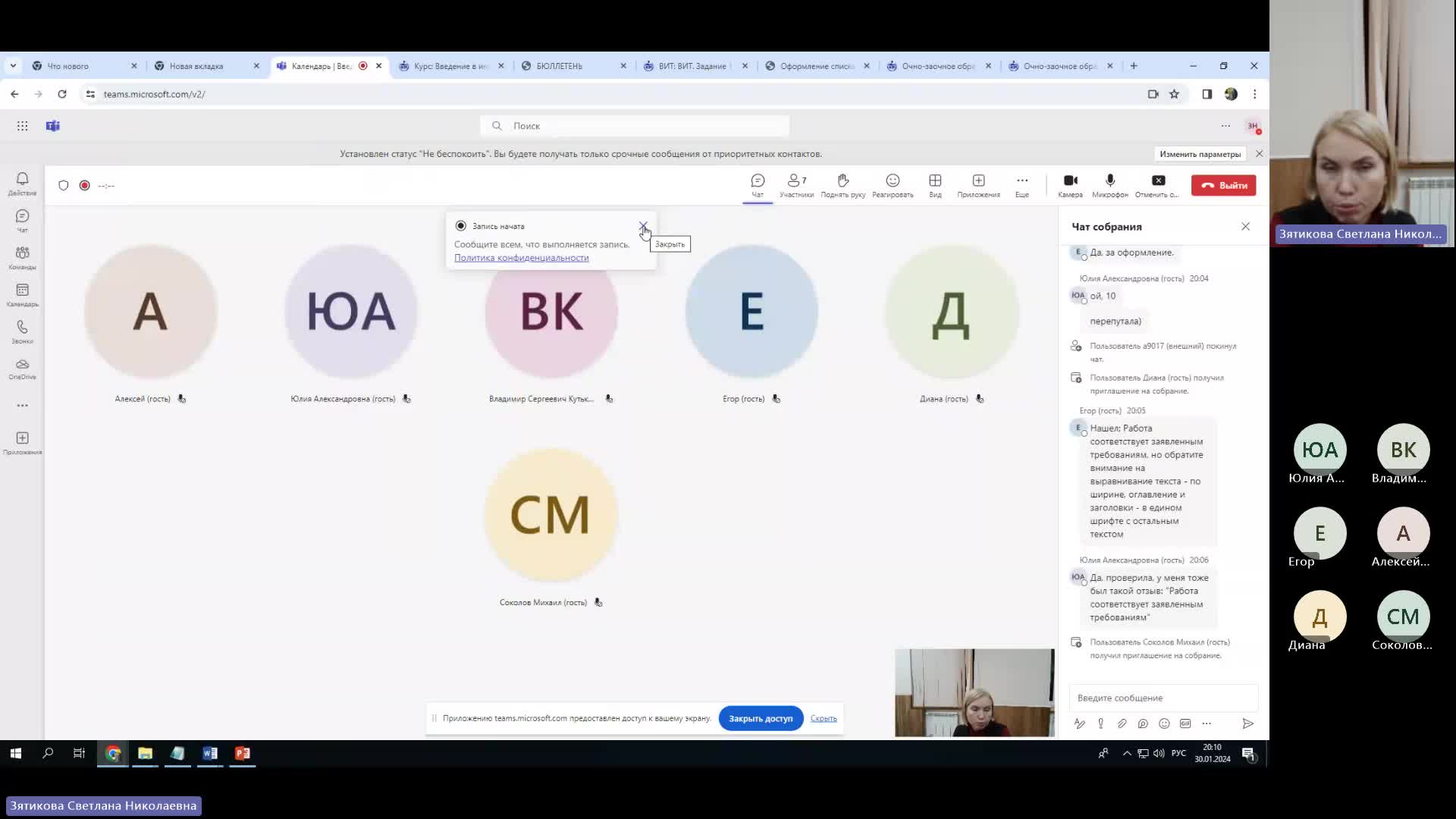Open the shield meeting security icon
The height and width of the screenshot is (819, 1456).
point(64,185)
